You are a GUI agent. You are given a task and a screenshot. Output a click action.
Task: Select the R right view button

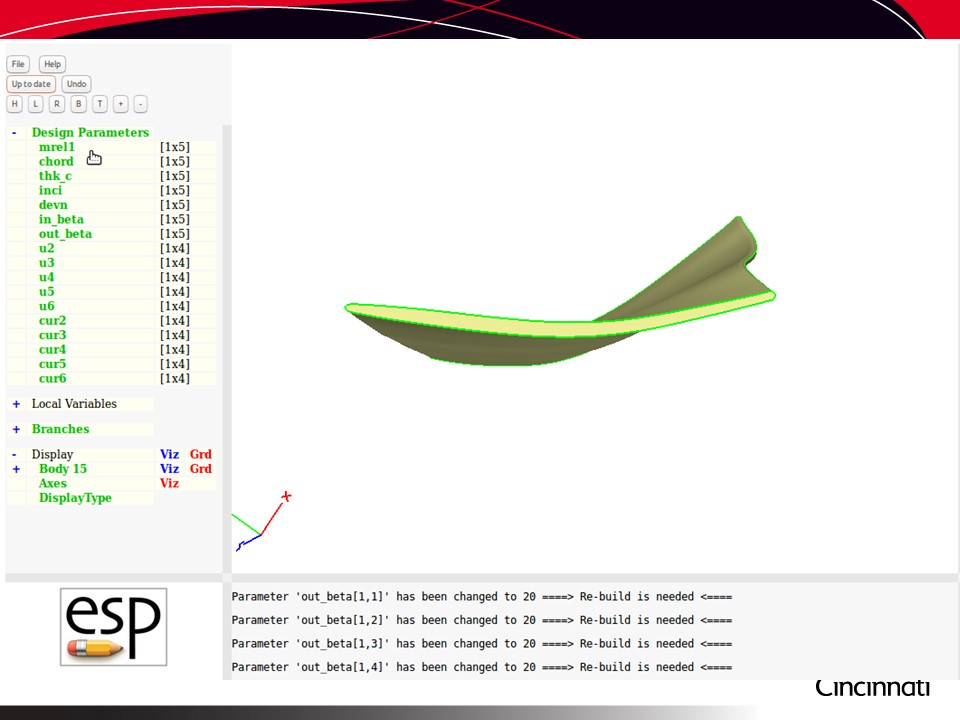point(57,104)
